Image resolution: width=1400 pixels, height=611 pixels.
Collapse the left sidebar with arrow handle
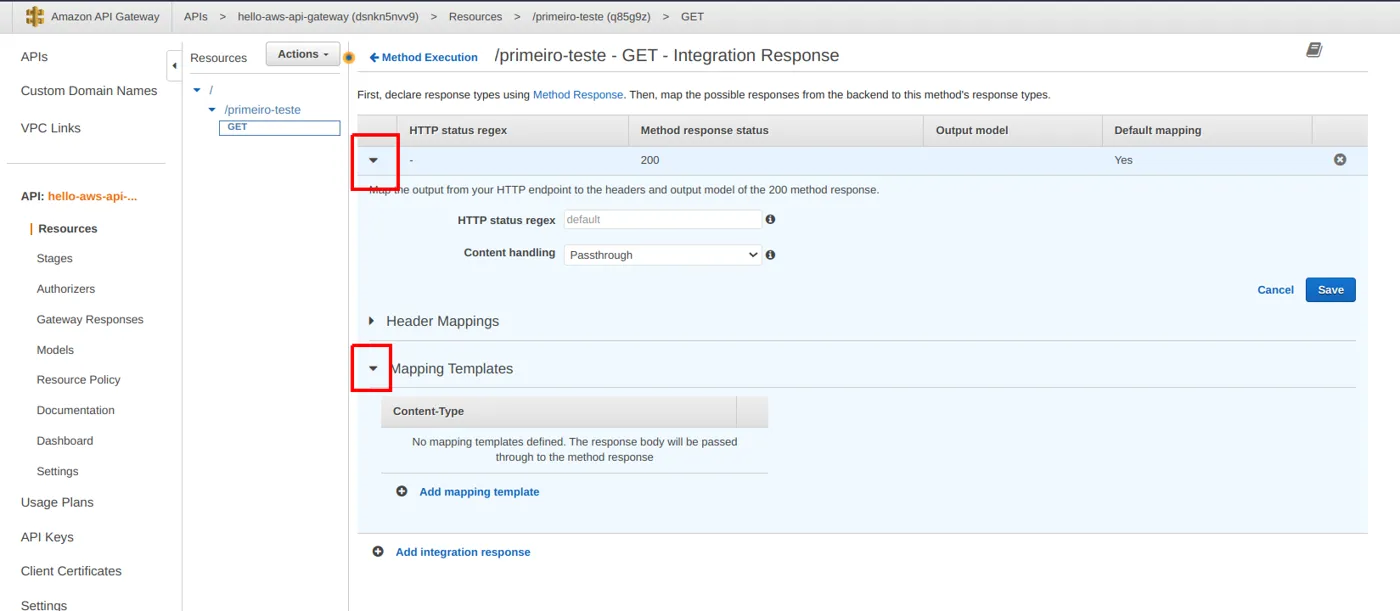(x=174, y=66)
